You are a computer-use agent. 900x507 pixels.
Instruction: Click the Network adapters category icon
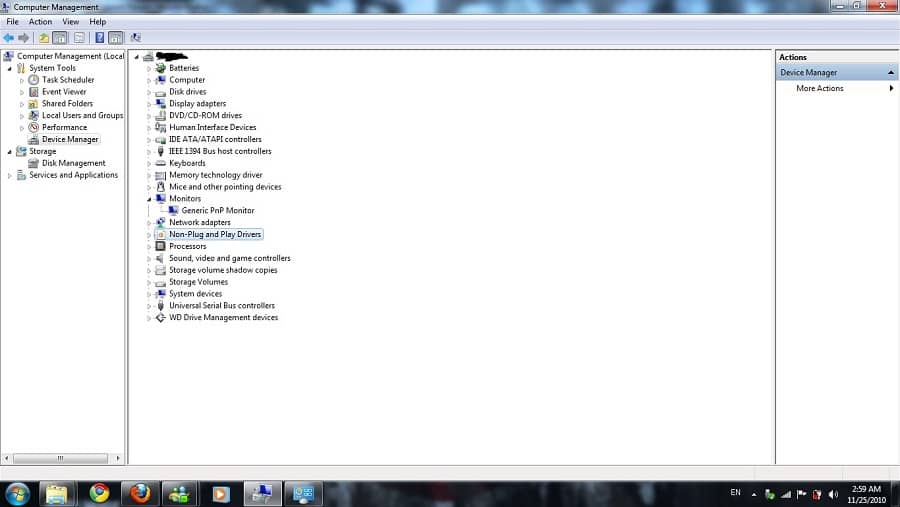(x=161, y=222)
